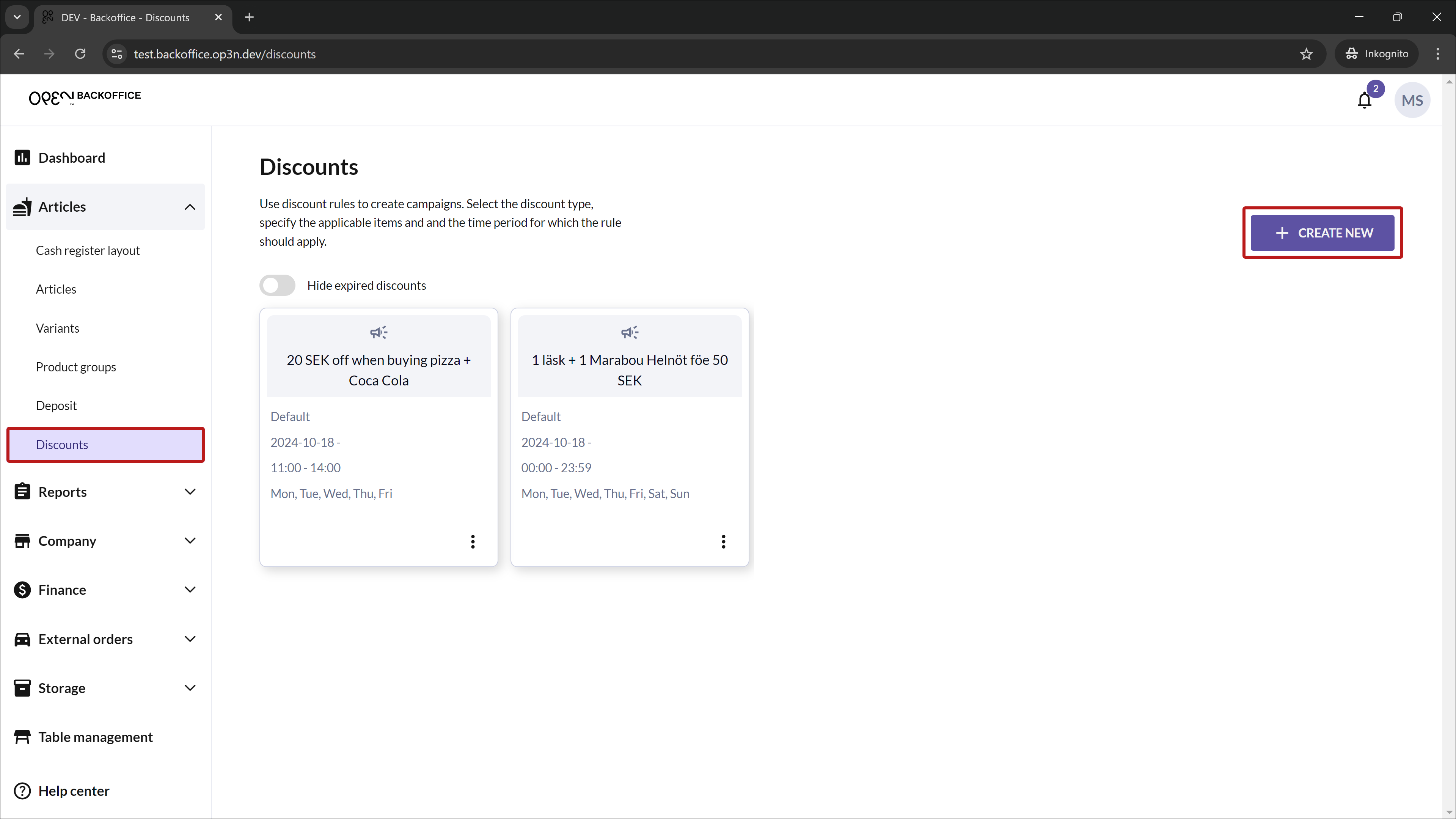This screenshot has height=819, width=1456.
Task: Open Cash register layout menu item
Action: (x=105, y=250)
